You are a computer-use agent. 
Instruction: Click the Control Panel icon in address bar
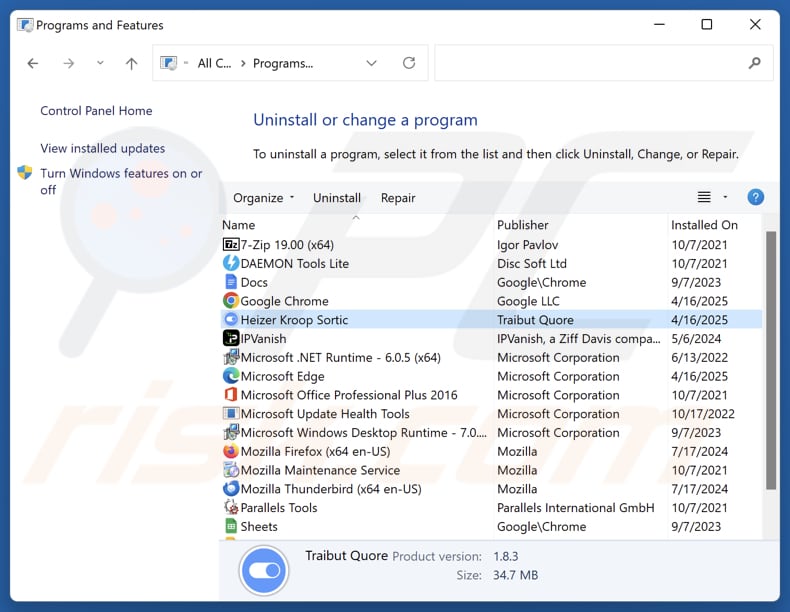169,63
